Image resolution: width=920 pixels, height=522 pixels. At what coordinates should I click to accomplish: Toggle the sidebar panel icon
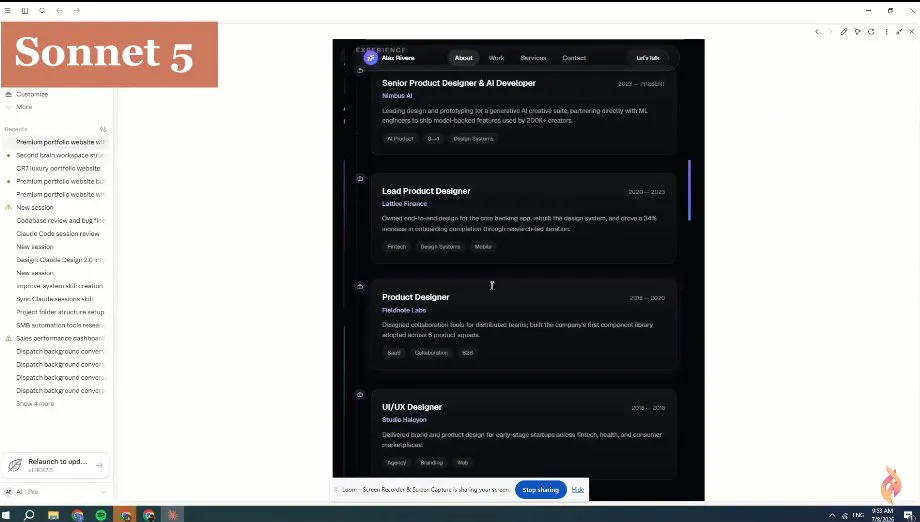tap(25, 11)
